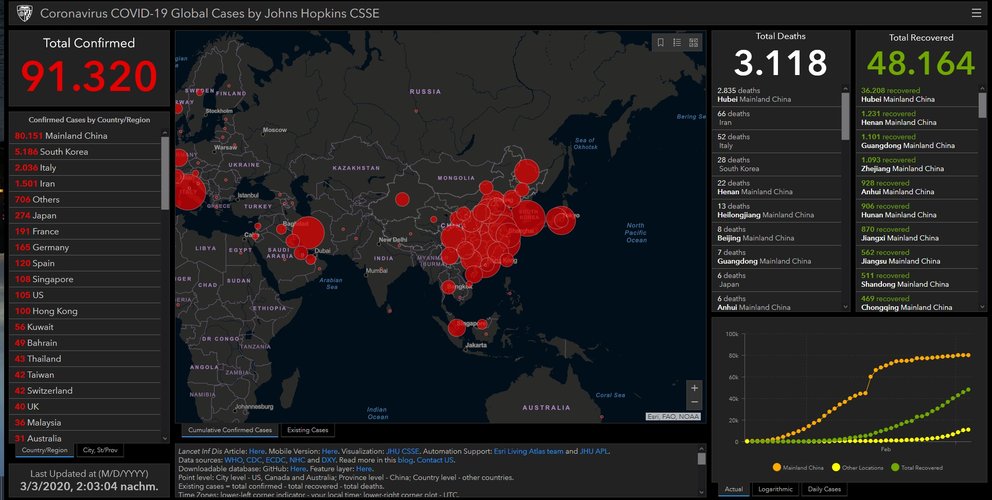Switch to the Country/Region tab

pyautogui.click(x=44, y=451)
